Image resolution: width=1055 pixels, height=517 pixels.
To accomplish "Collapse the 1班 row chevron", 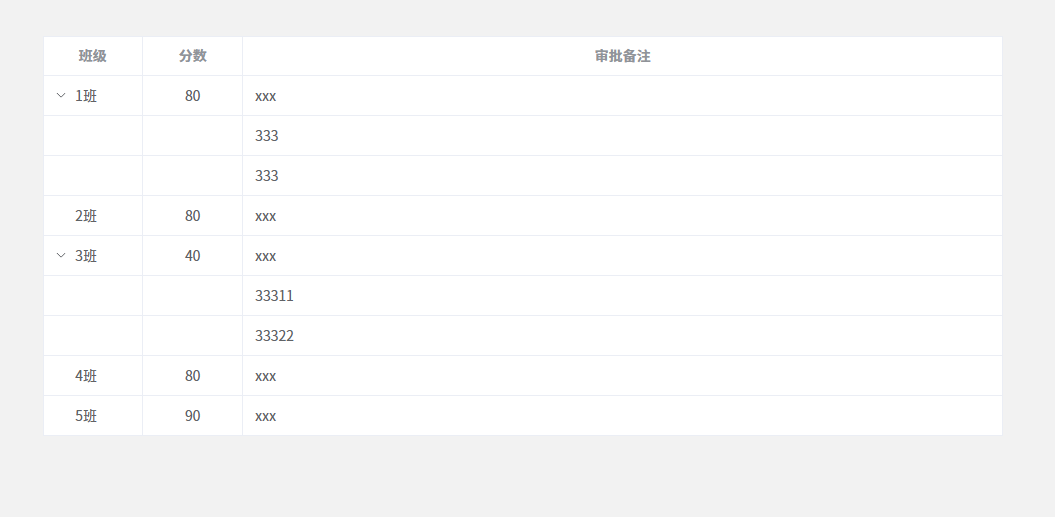I will click(61, 96).
